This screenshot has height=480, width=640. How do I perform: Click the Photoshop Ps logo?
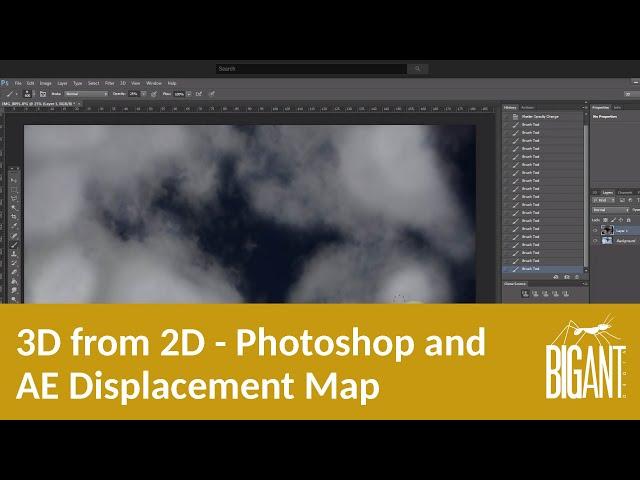point(4,83)
